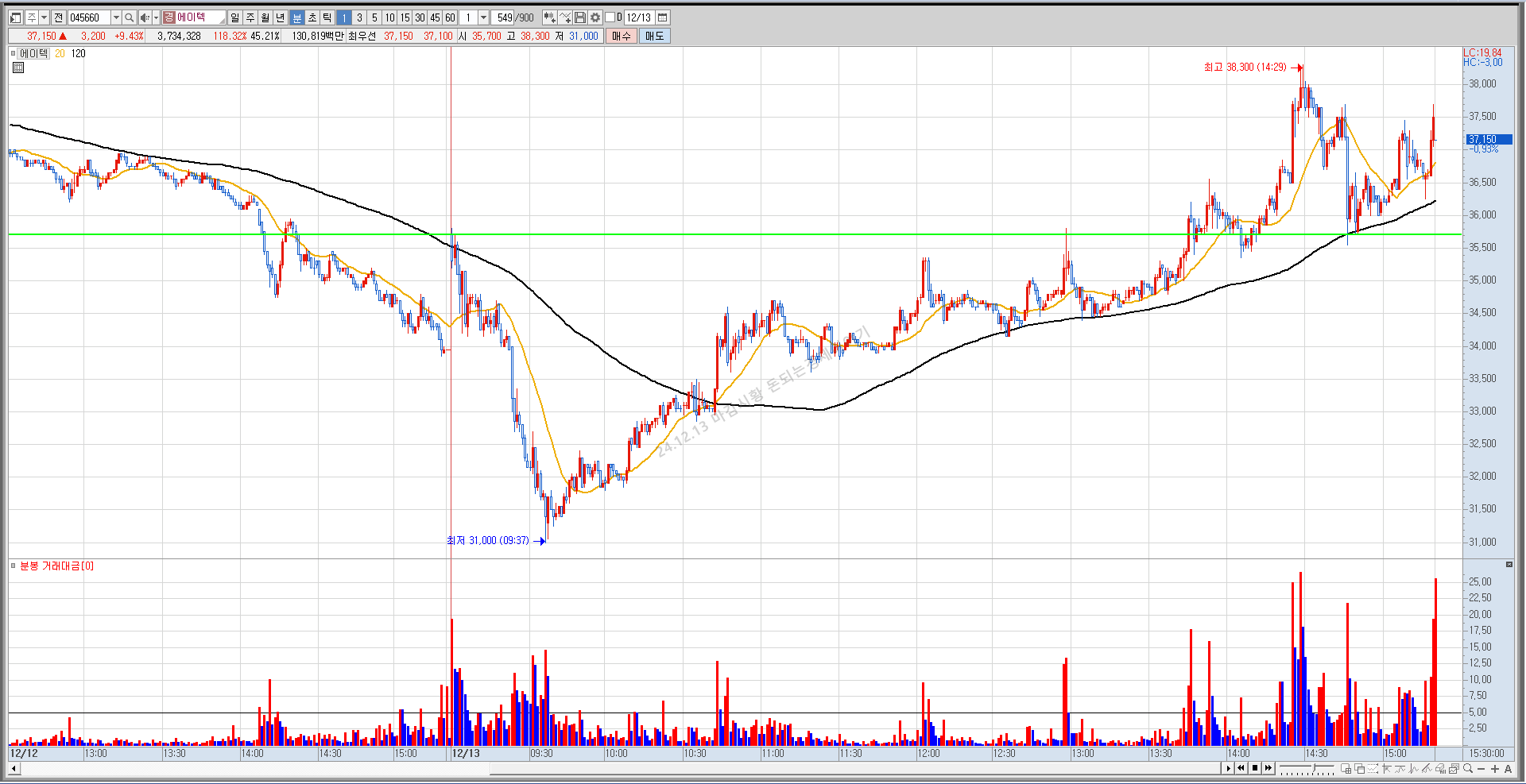The width and height of the screenshot is (1526, 784).
Task: Open the speaker options dropdown arrow
Action: pos(156,17)
